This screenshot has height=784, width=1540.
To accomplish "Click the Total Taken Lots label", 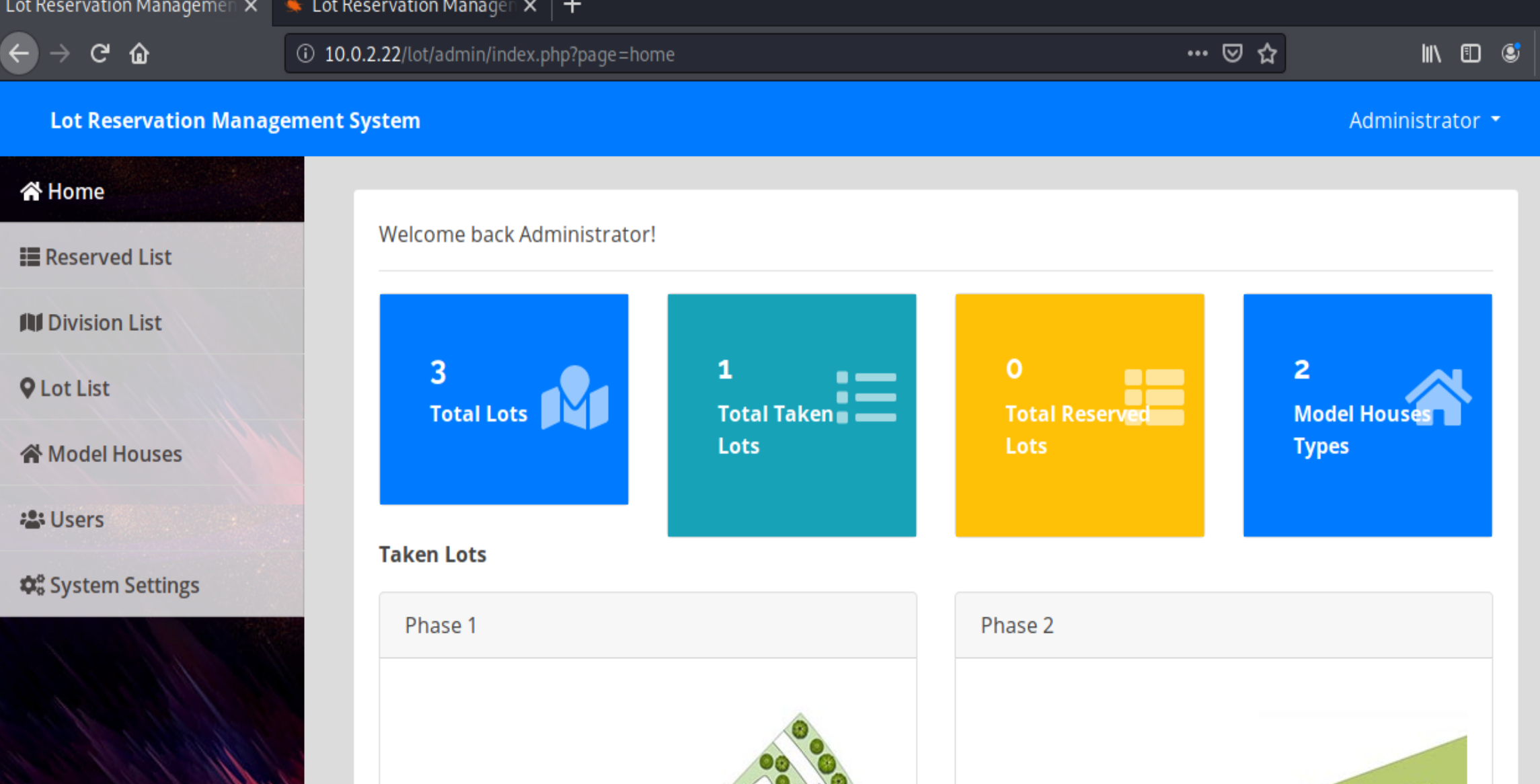I will point(775,430).
